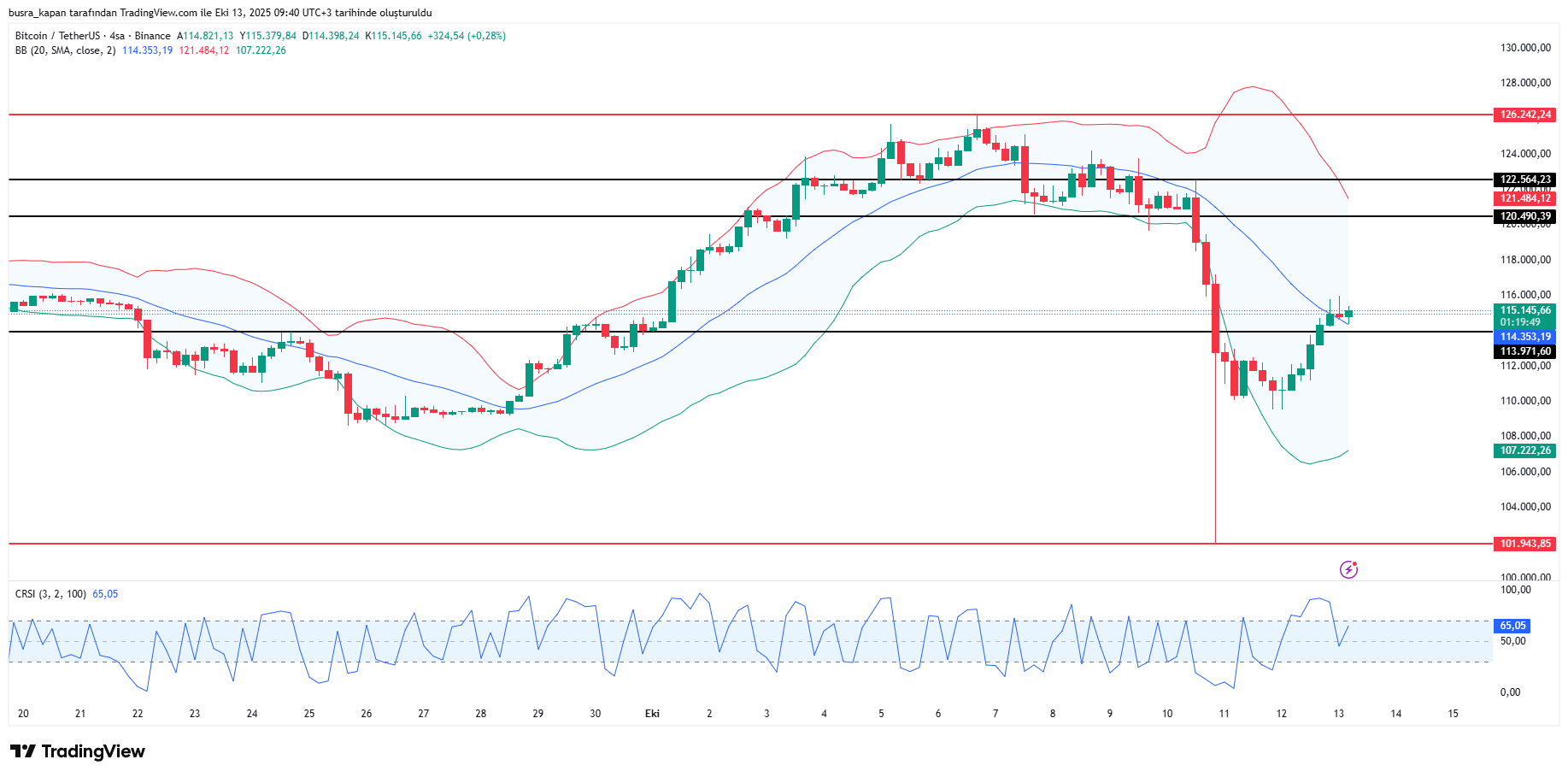Select the red 126.242,24 price label
The image size is (1568, 777).
[x=1525, y=115]
